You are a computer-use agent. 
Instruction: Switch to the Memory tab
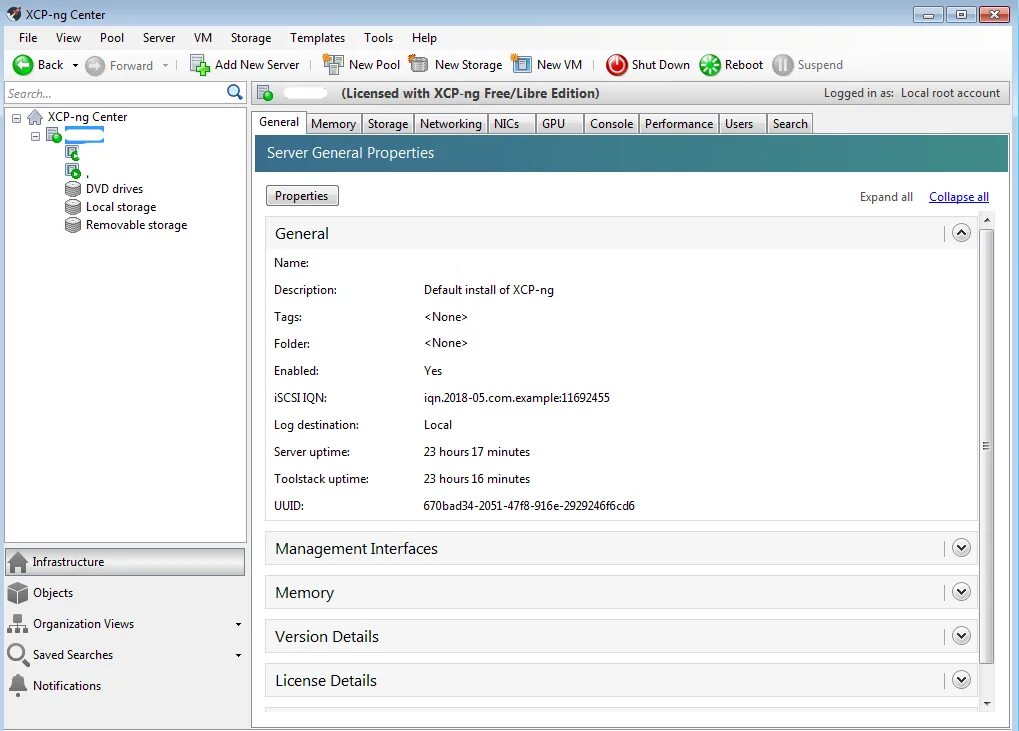pyautogui.click(x=333, y=123)
